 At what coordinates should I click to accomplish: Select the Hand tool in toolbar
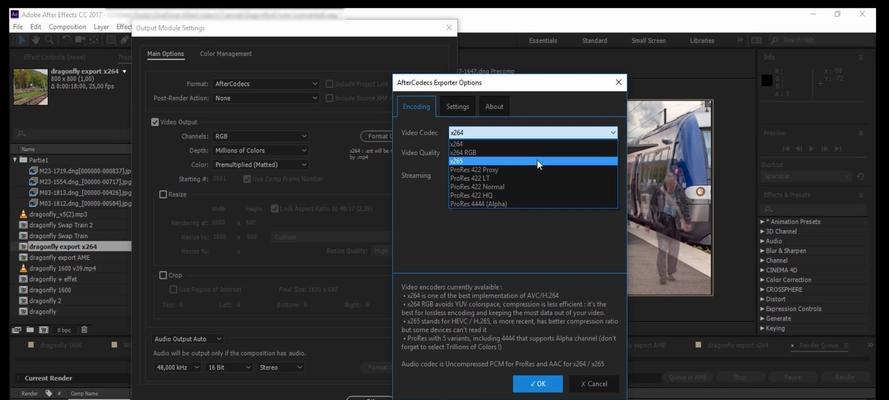tap(36, 40)
